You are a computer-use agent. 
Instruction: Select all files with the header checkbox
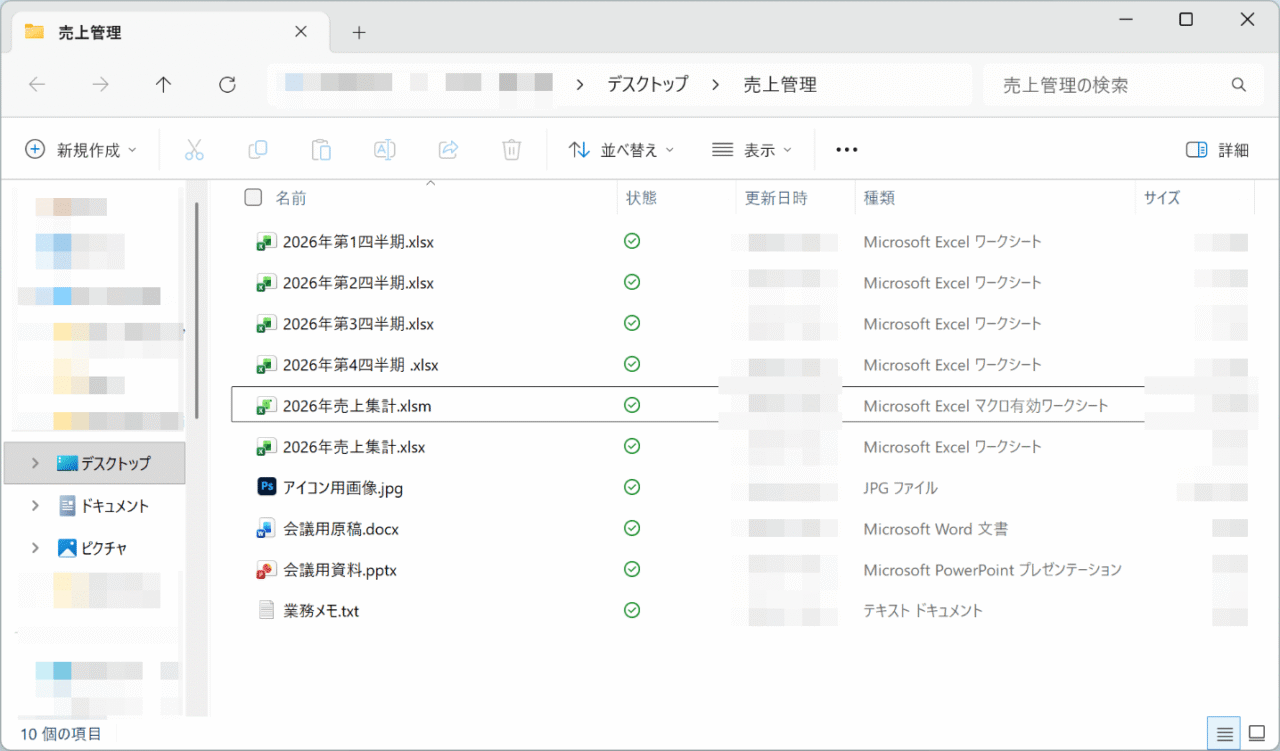click(253, 197)
